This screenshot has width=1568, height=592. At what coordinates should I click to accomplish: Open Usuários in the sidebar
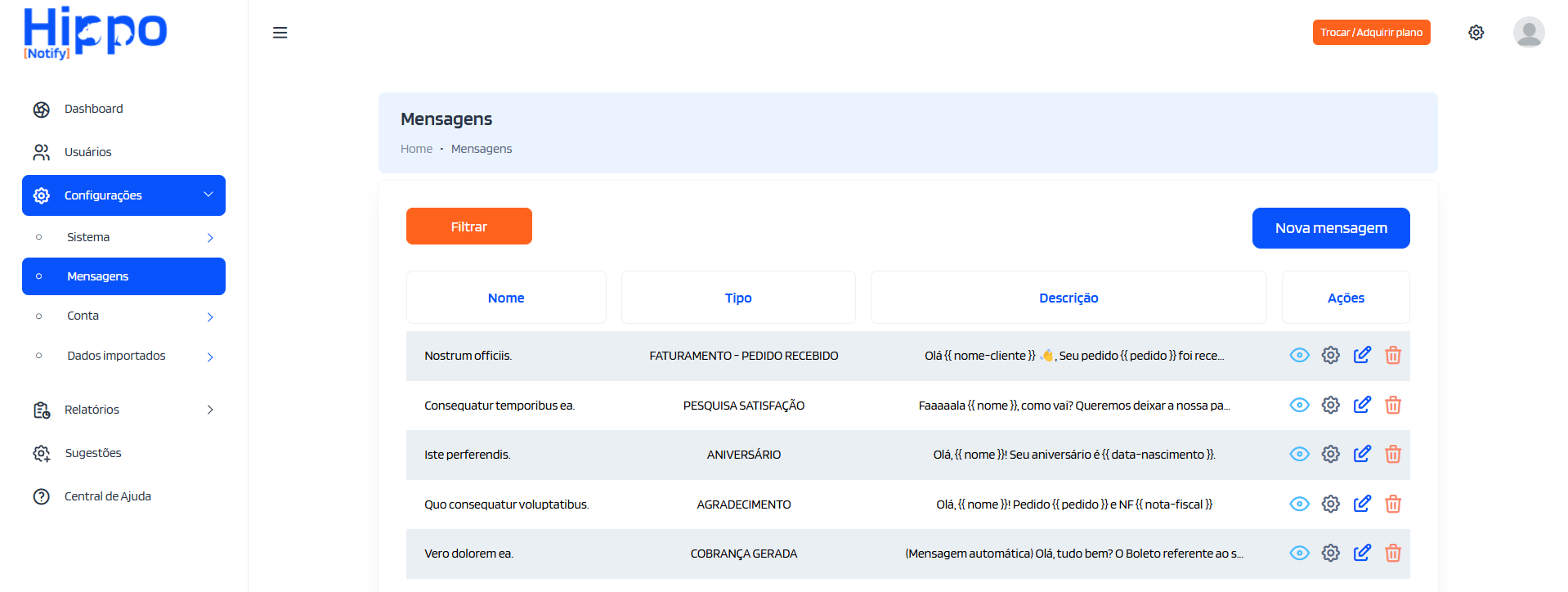pos(87,152)
